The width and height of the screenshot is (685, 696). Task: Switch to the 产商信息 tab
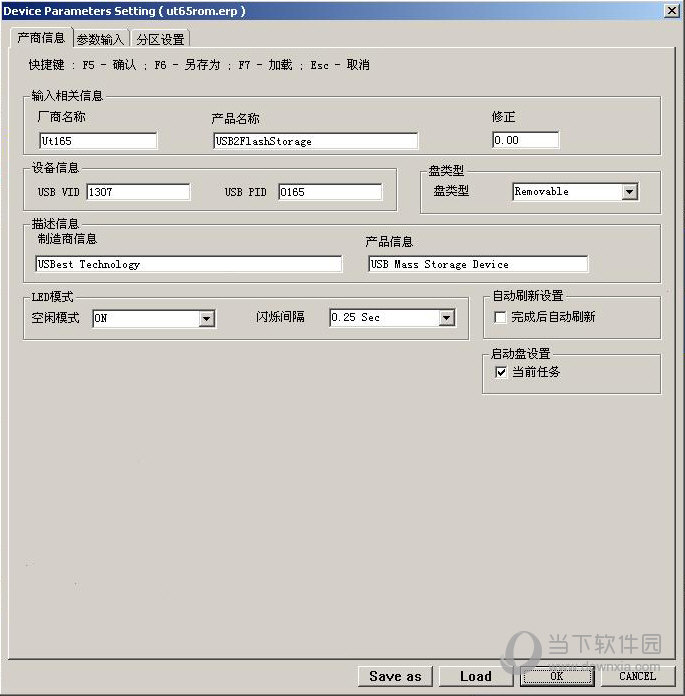coord(41,38)
